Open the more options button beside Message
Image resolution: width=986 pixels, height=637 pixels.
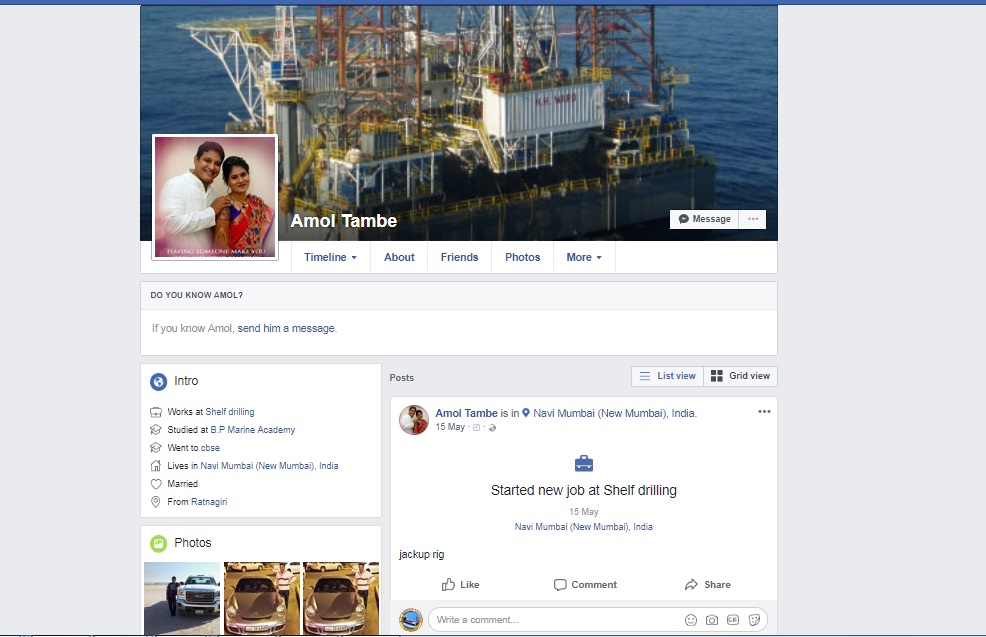point(753,219)
